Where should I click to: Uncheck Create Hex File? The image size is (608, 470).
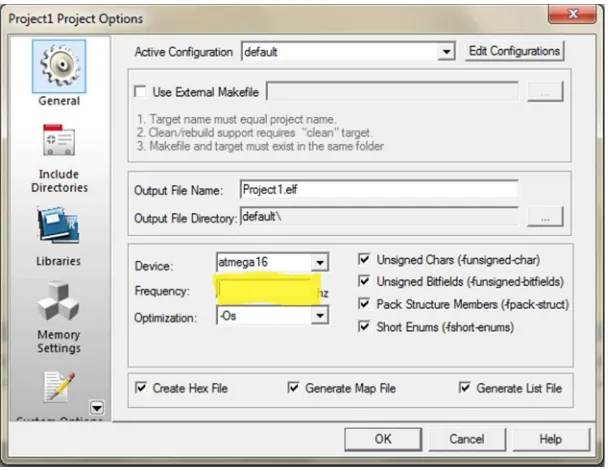pyautogui.click(x=141, y=388)
